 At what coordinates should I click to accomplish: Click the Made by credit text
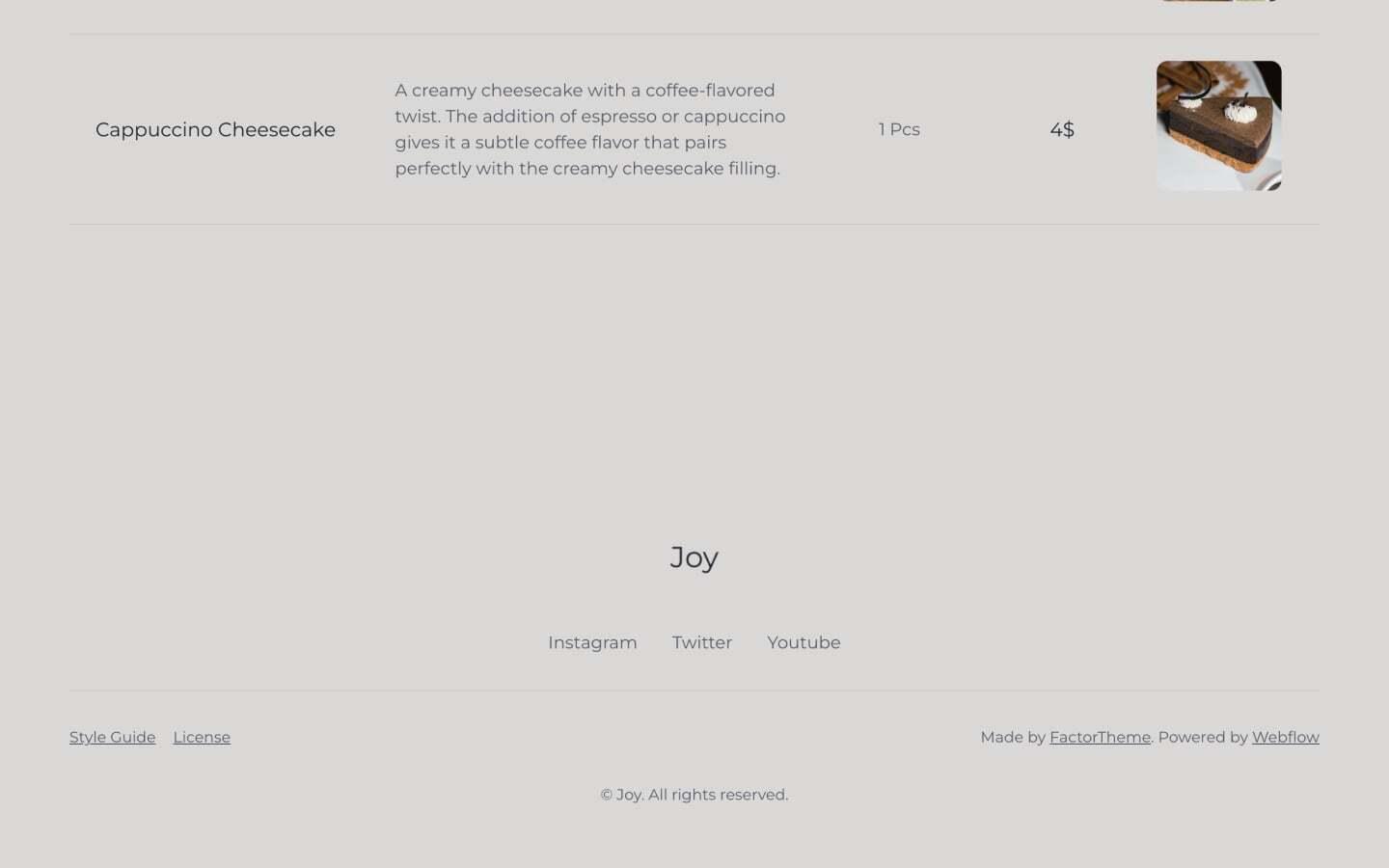[x=1014, y=737]
